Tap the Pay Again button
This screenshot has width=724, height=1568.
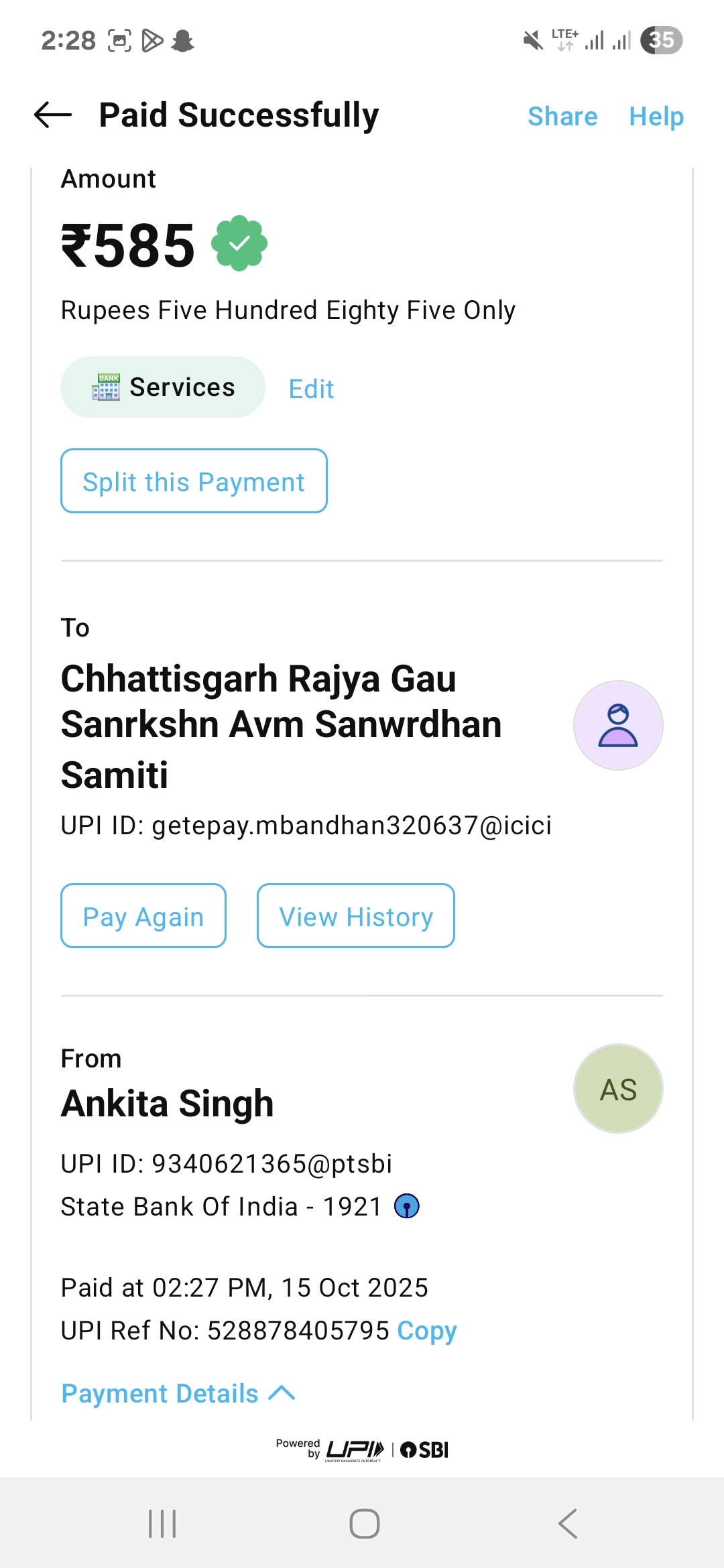(143, 916)
